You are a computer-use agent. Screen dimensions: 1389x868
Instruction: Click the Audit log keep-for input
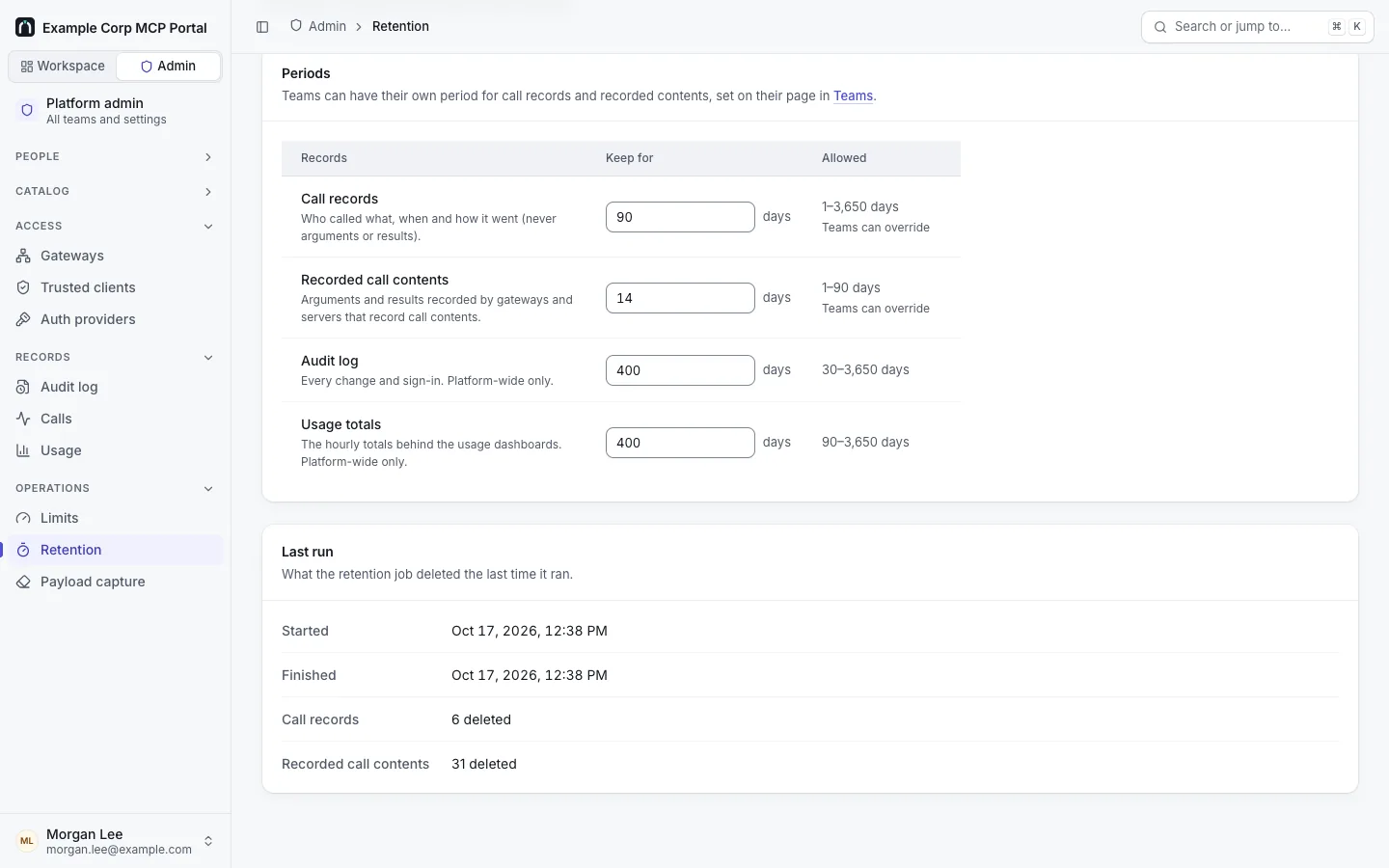pyautogui.click(x=680, y=370)
